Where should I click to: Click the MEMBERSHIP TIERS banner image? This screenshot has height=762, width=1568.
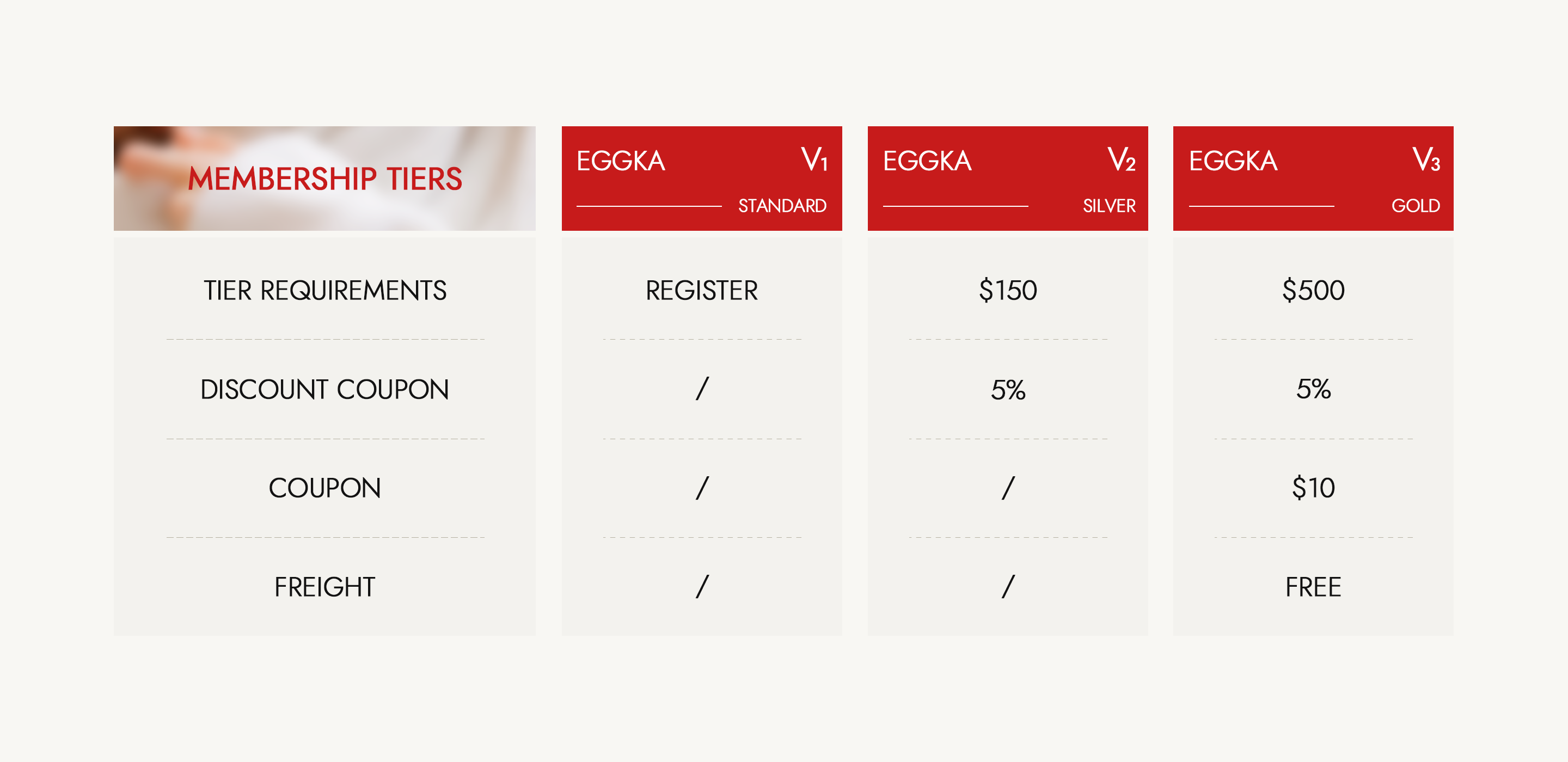(x=324, y=179)
